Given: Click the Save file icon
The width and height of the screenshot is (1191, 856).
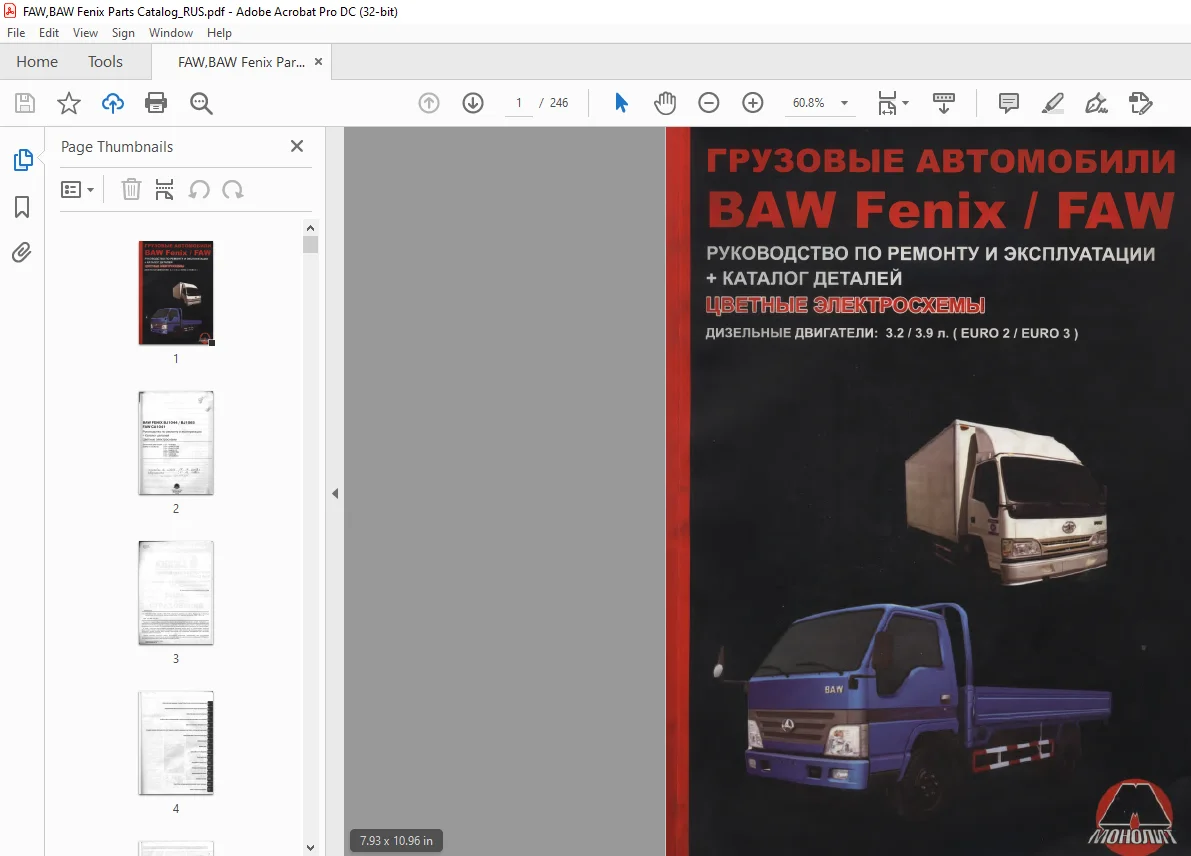Looking at the screenshot, I should pos(25,103).
